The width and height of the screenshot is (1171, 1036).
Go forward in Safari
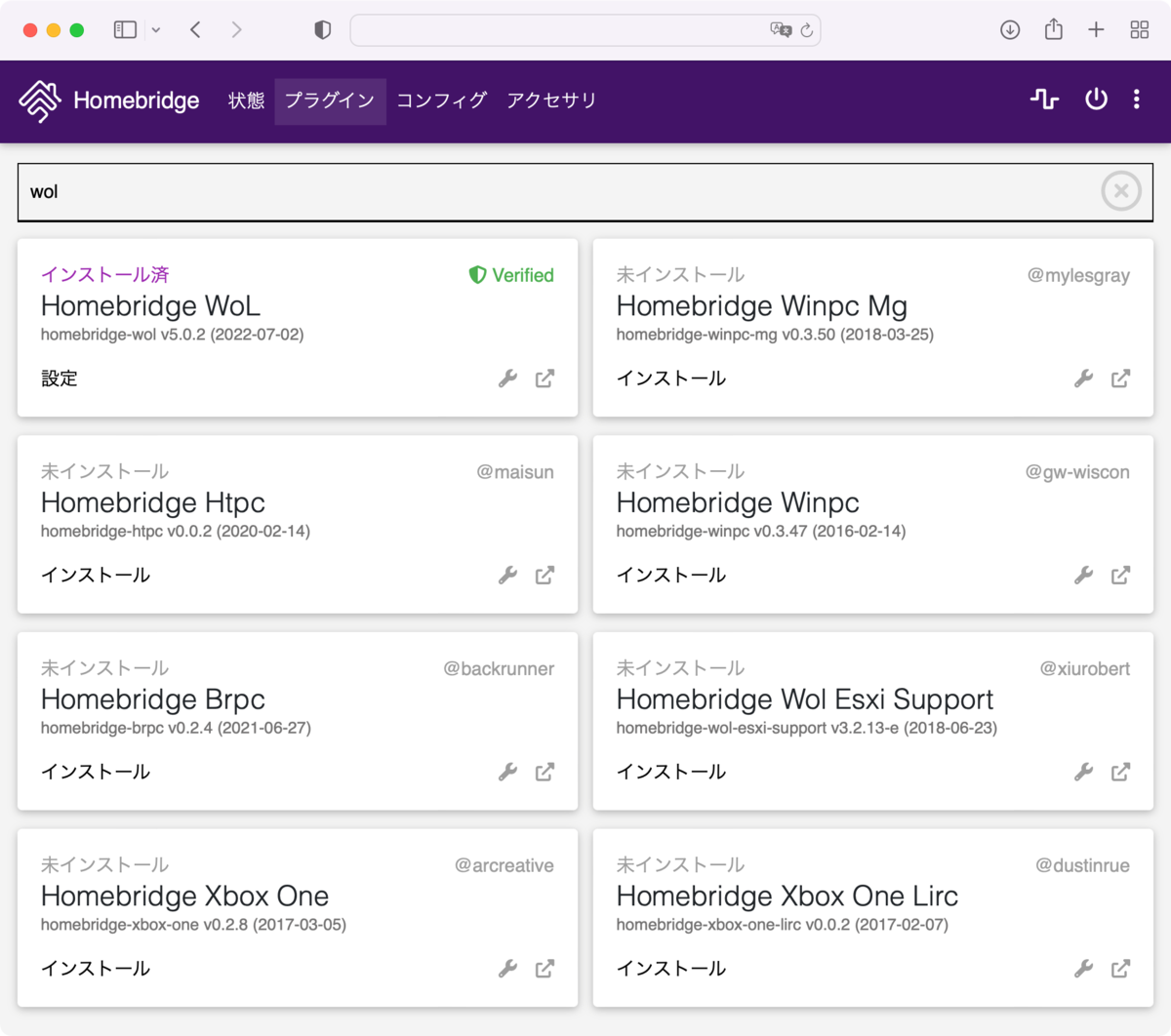pyautogui.click(x=236, y=30)
